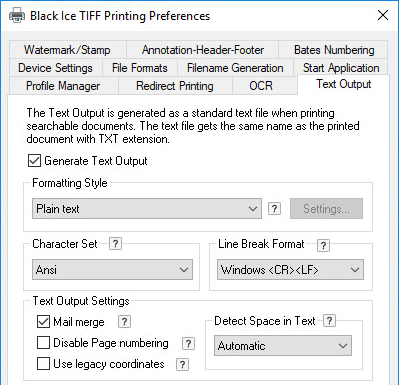The height and width of the screenshot is (385, 399).
Task: Switch to the OCR tab
Action: 261,86
